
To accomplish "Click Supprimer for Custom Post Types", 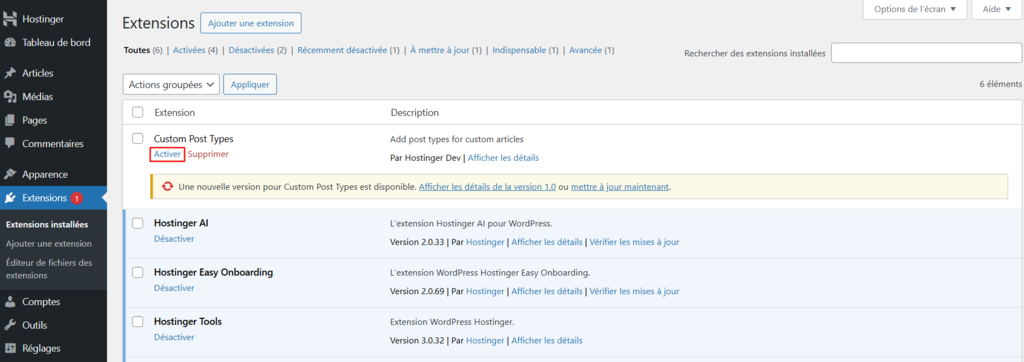I will [208, 154].
